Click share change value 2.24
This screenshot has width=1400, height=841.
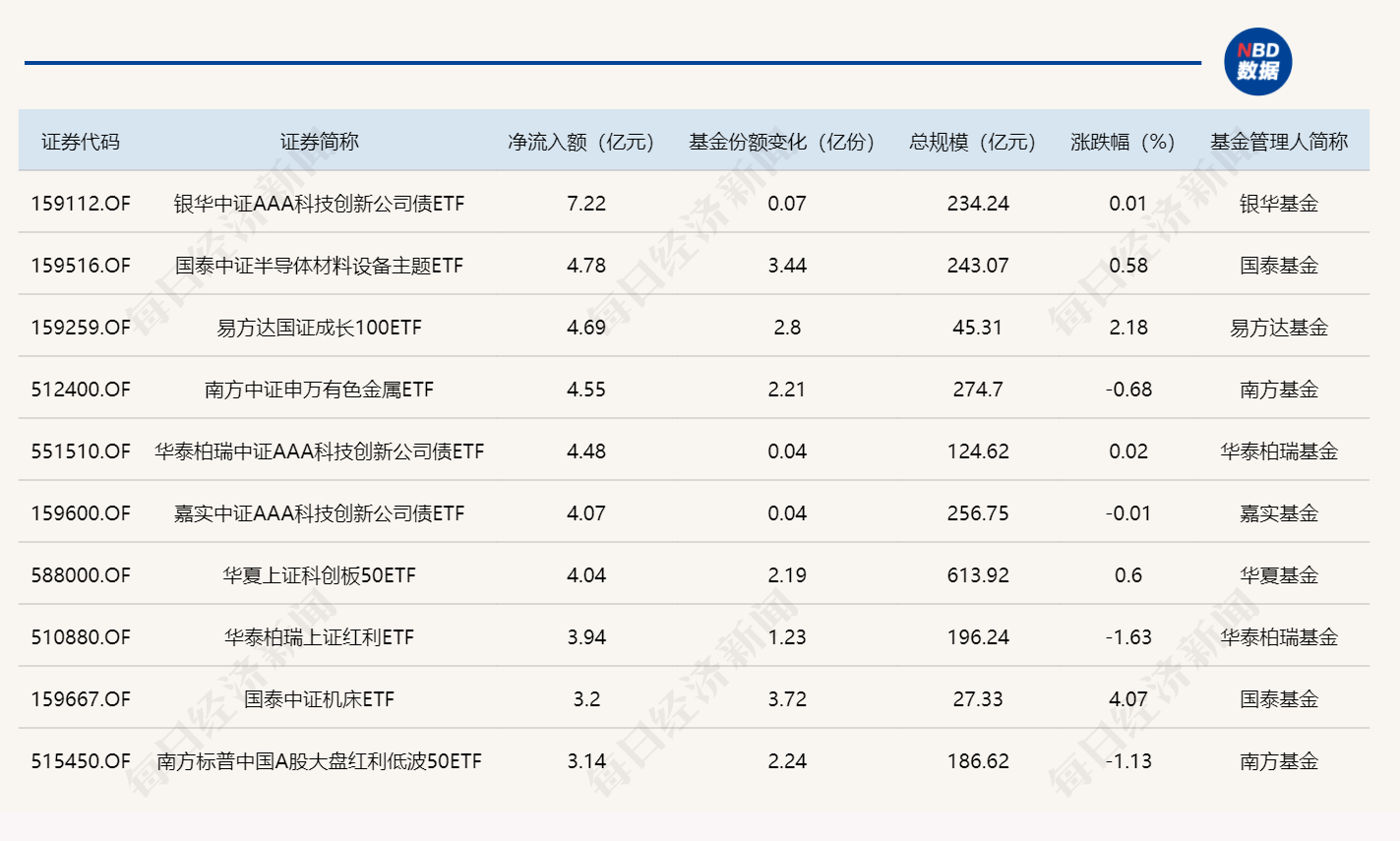pyautogui.click(x=787, y=761)
